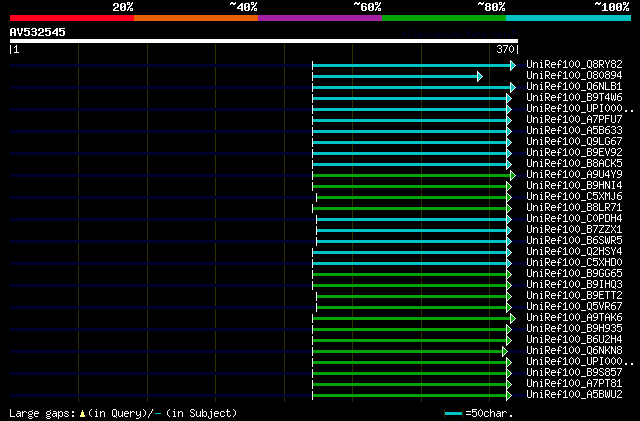Image resolution: width=640 pixels, height=421 pixels.
Task: Select the UniRef100_B9H935 label
Action: [x=574, y=329]
